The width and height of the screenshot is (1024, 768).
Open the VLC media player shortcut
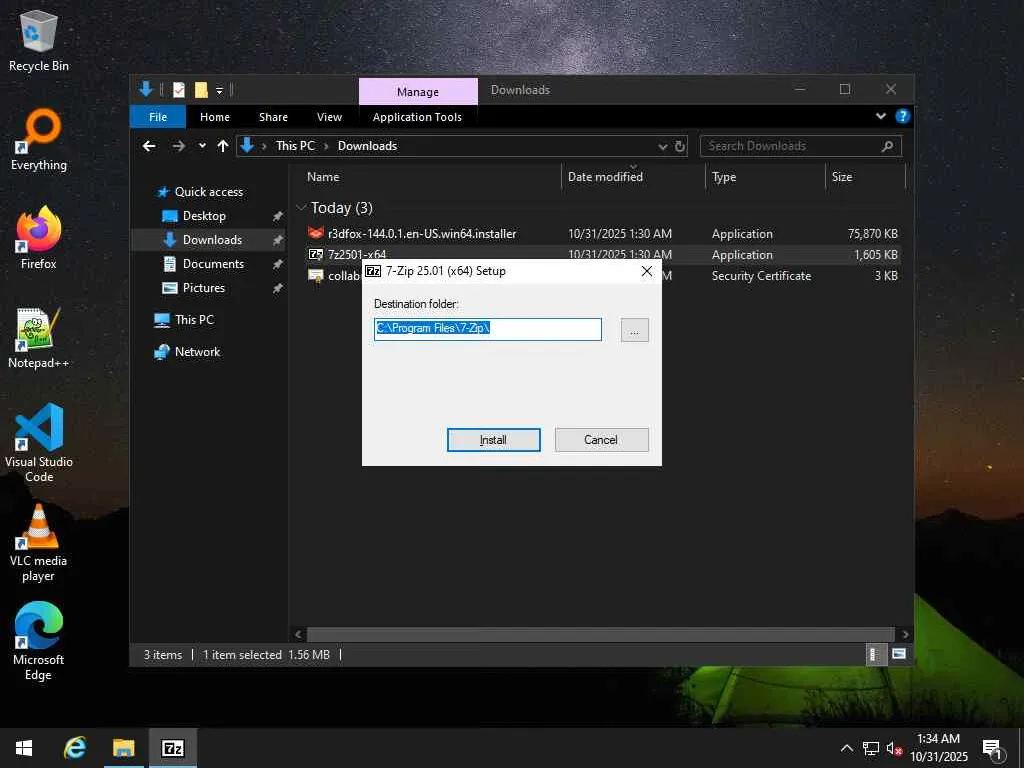point(39,543)
